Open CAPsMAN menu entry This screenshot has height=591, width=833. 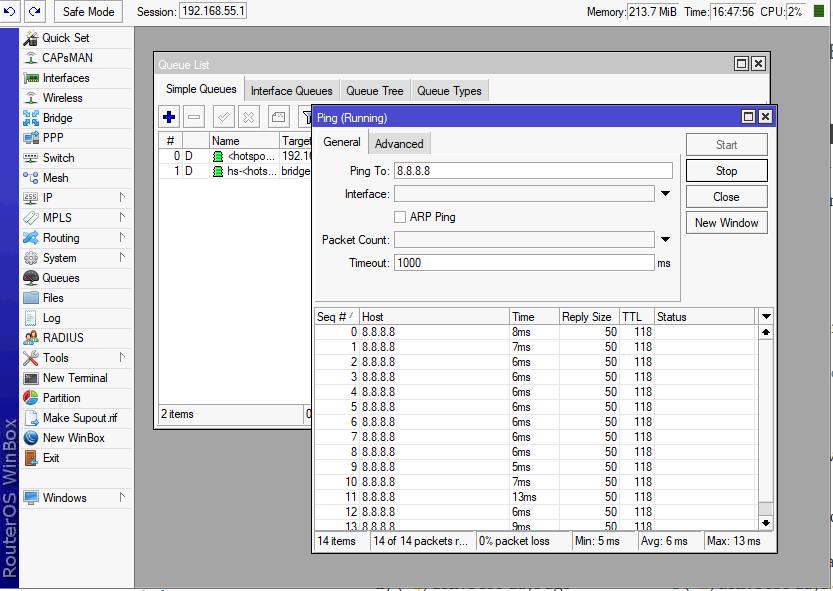coord(77,58)
